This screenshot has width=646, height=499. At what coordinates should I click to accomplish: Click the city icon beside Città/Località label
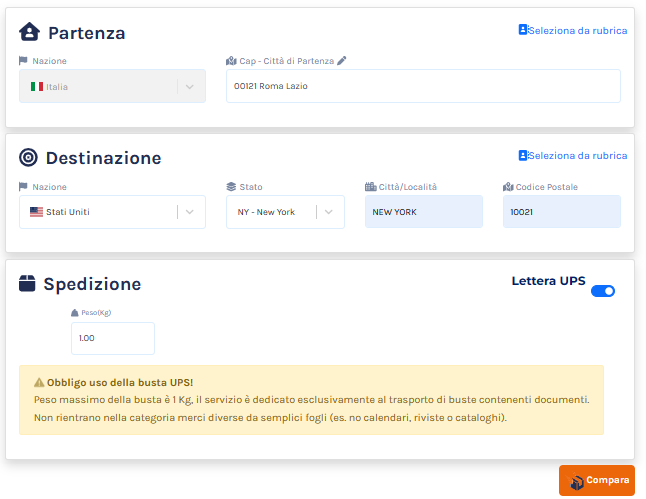point(370,187)
